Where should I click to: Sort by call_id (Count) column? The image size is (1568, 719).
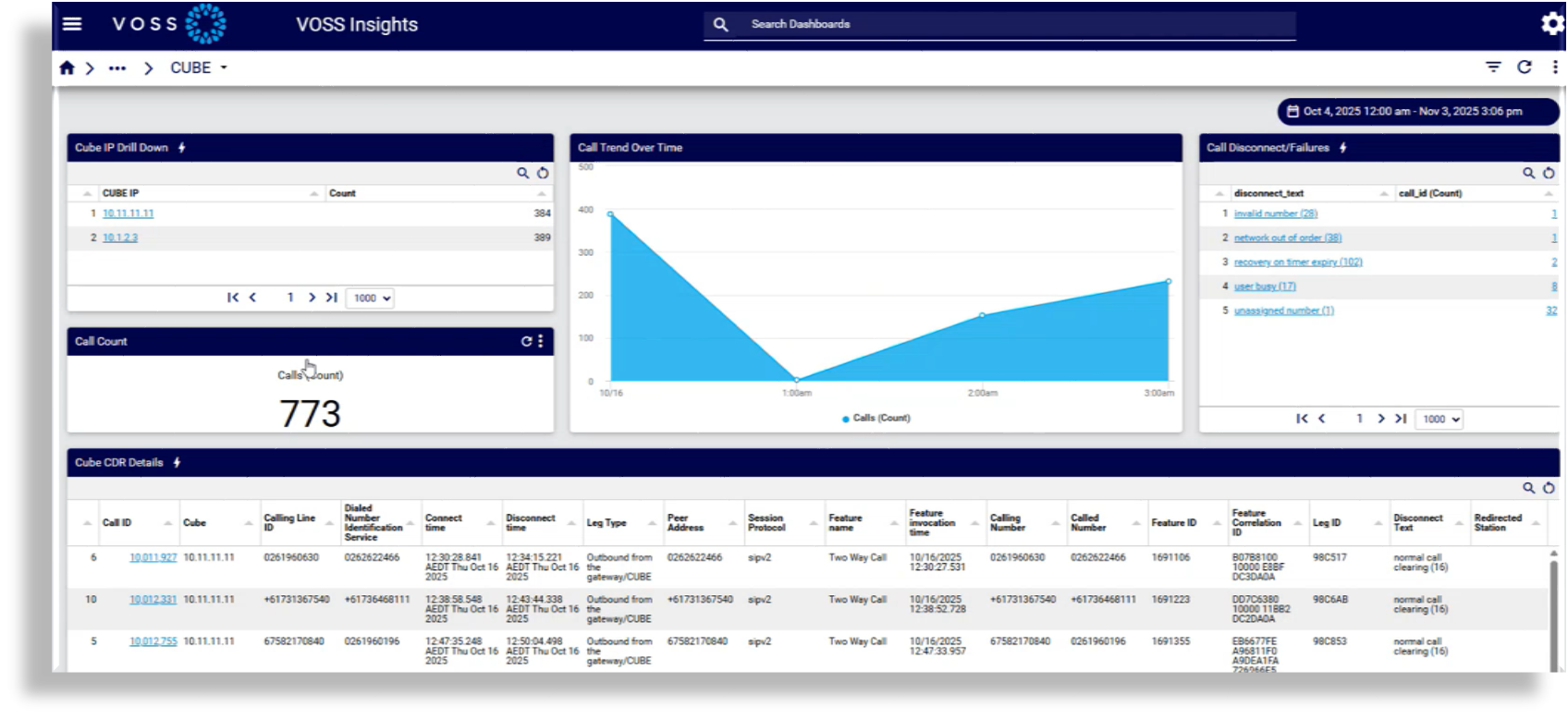tap(1429, 193)
